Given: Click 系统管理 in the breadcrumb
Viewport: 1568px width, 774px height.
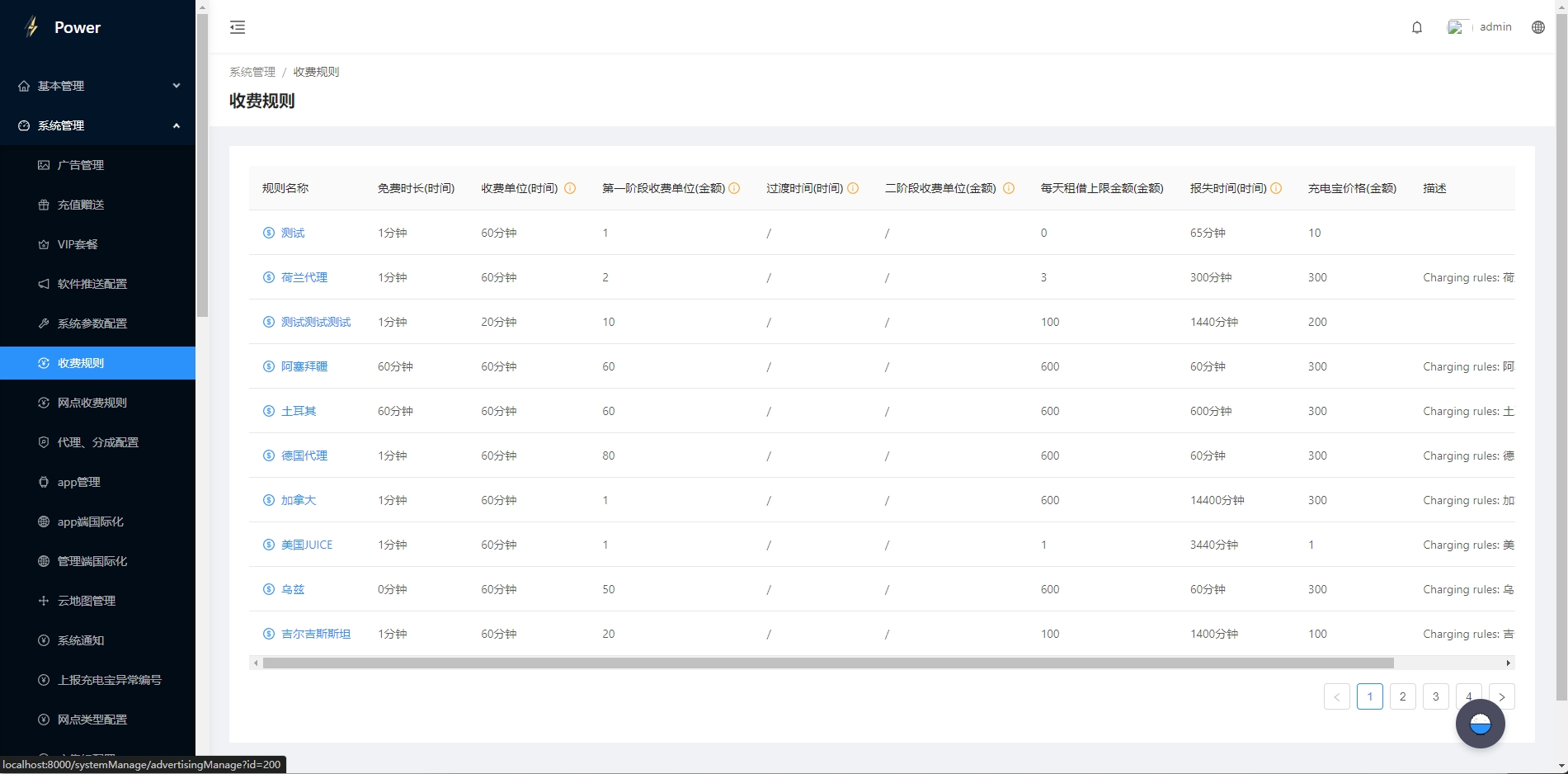Looking at the screenshot, I should (252, 72).
